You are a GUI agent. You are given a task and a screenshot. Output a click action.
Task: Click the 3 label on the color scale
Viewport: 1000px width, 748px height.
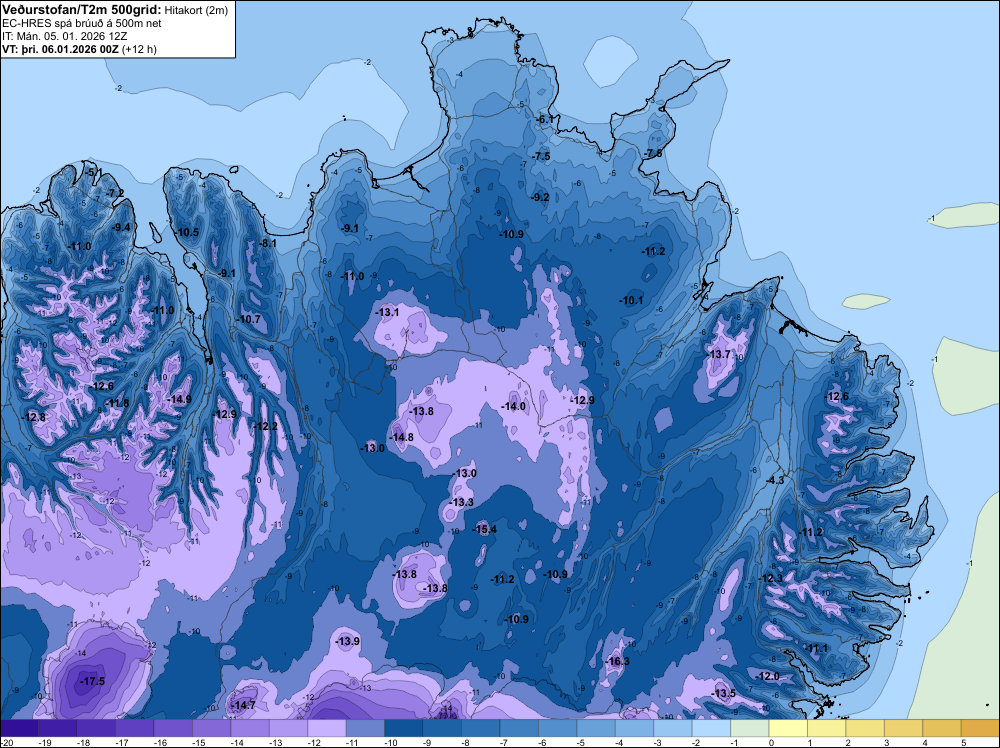tap(886, 743)
